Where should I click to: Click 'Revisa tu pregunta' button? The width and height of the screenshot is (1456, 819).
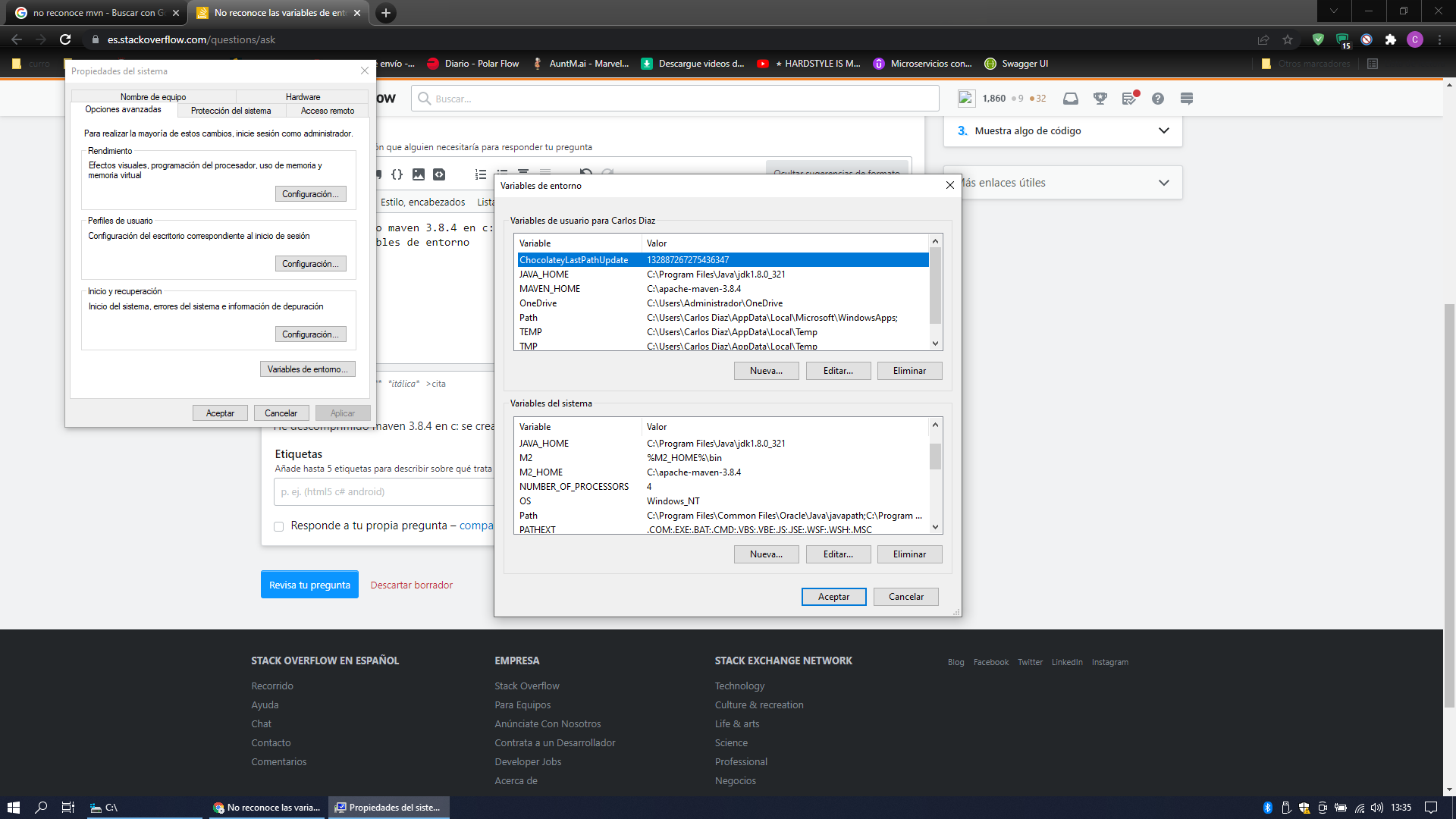coord(309,585)
